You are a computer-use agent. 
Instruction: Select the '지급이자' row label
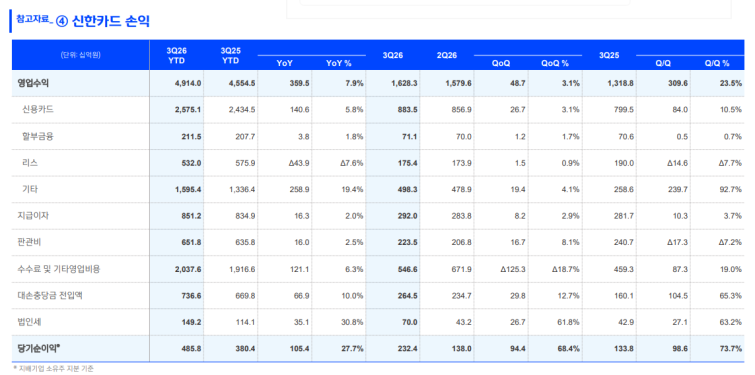pyautogui.click(x=33, y=216)
